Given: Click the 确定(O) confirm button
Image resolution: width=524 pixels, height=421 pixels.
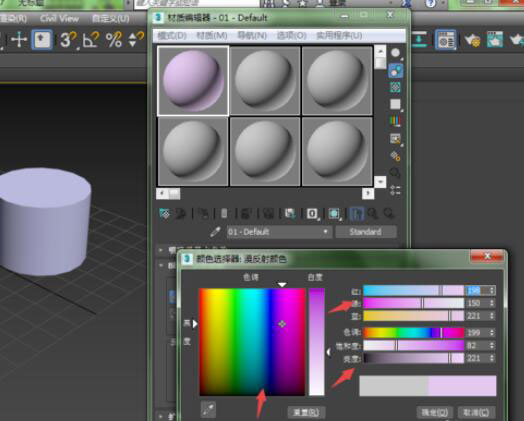Looking at the screenshot, I should (435, 412).
